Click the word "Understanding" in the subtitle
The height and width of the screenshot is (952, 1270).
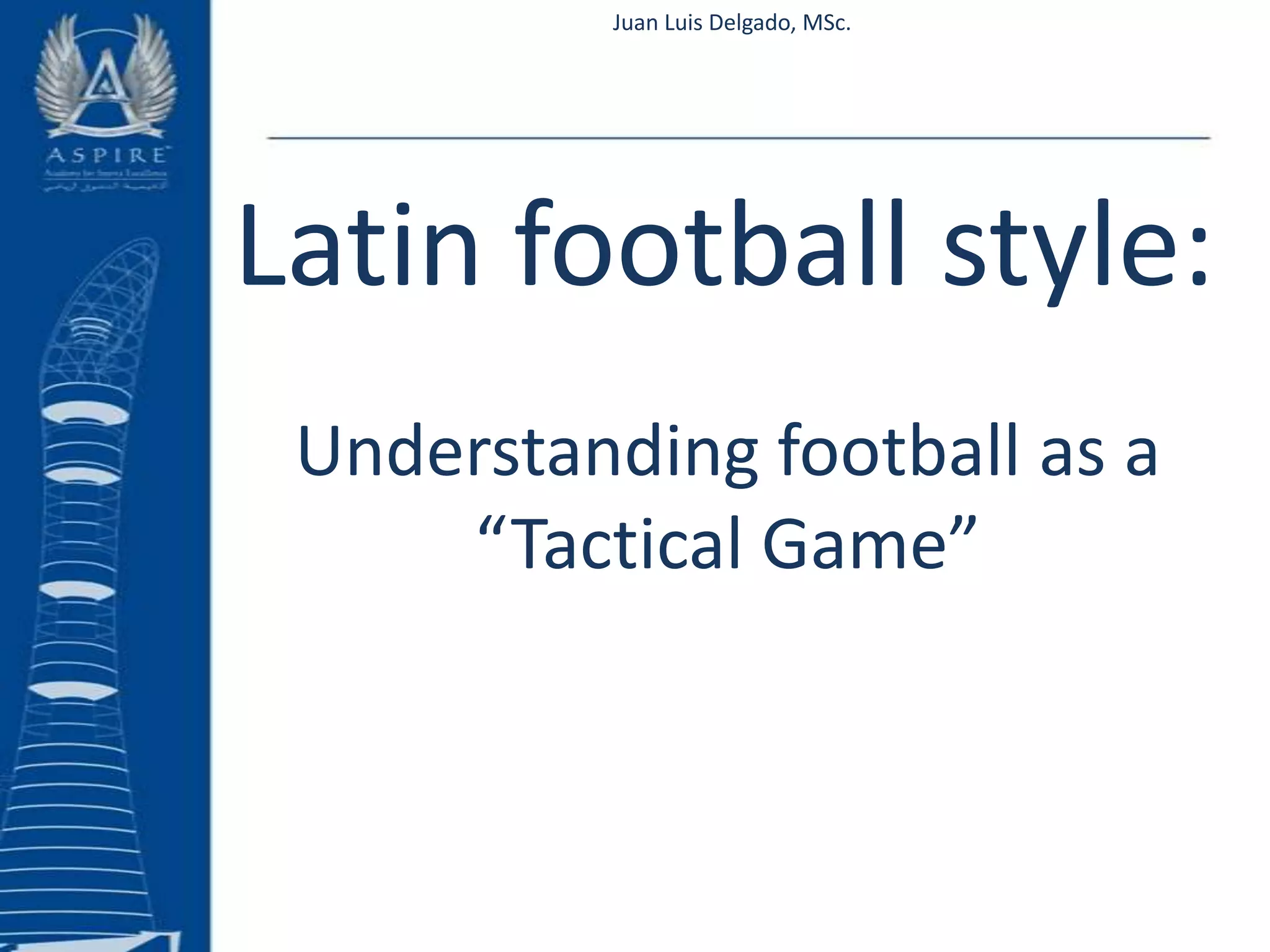(527, 452)
